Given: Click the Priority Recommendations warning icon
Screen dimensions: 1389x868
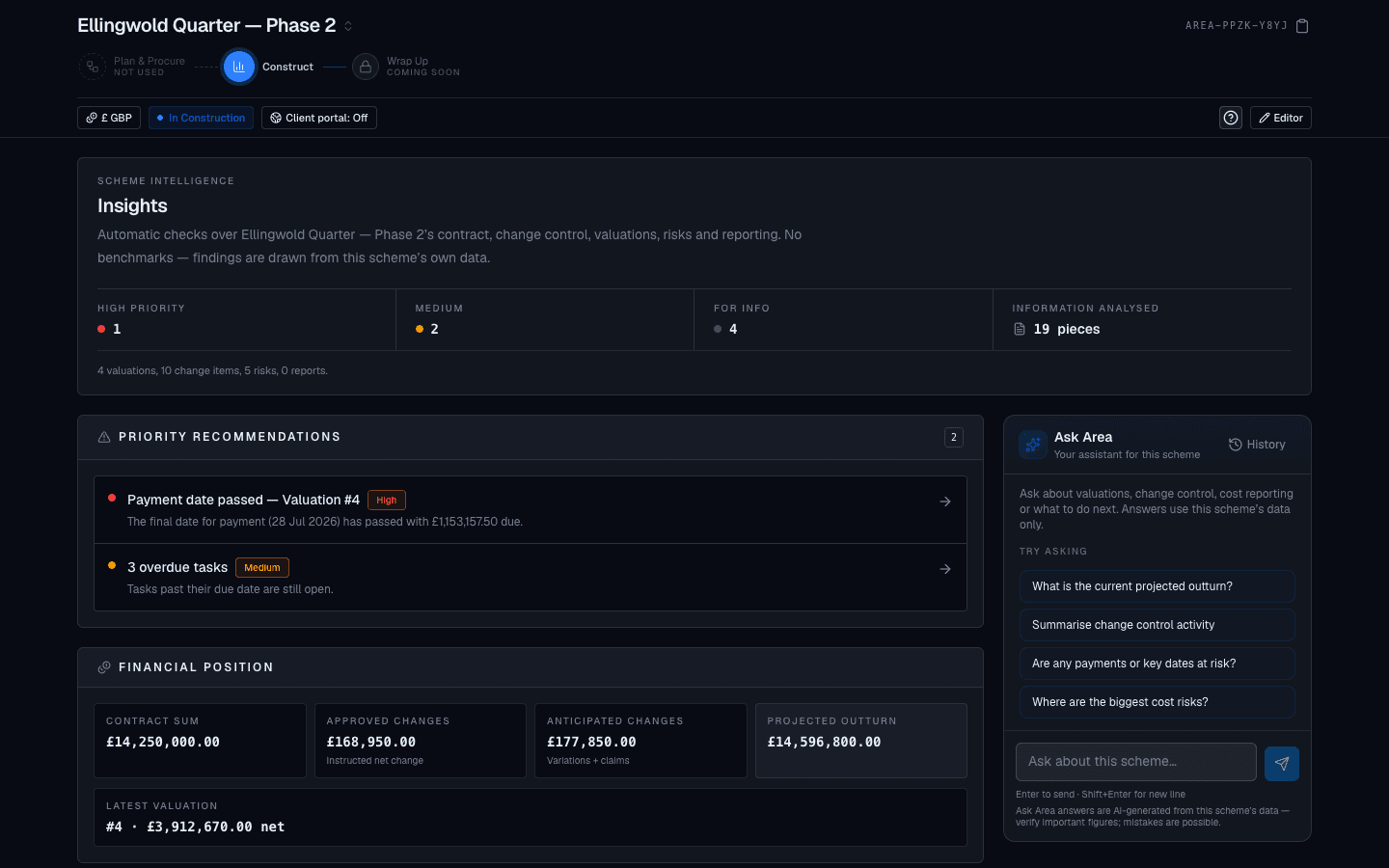Looking at the screenshot, I should tap(104, 437).
